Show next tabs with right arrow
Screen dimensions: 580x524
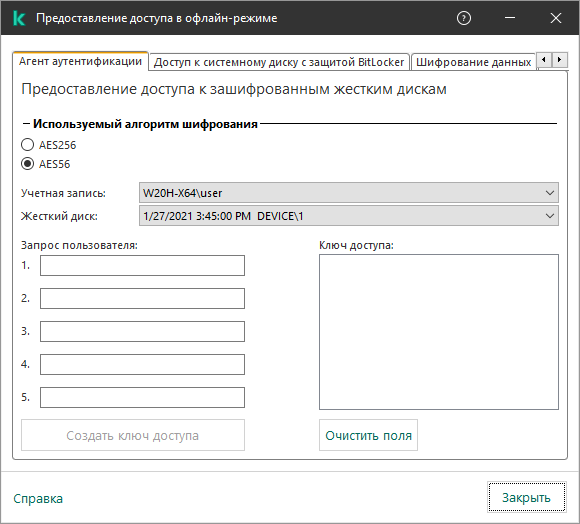pos(560,60)
